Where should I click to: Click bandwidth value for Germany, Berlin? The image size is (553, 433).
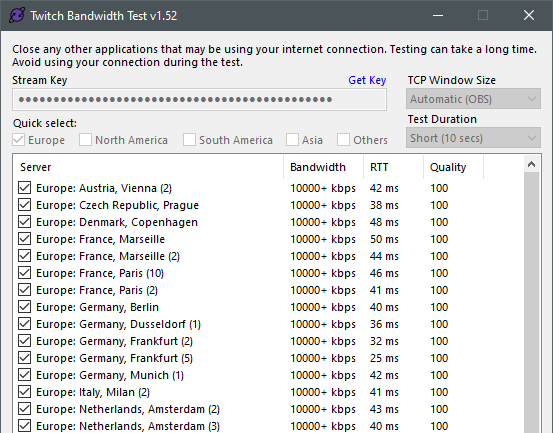tap(323, 307)
